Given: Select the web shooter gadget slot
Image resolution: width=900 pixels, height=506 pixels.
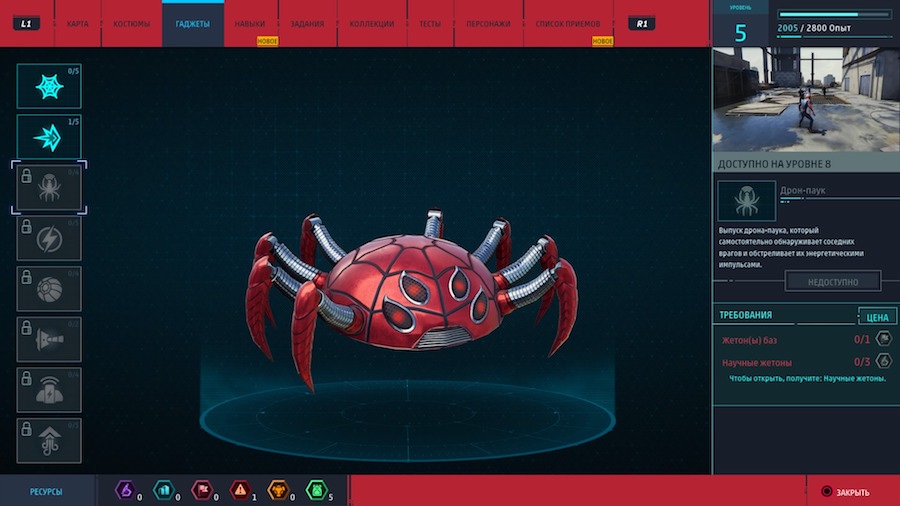Looking at the screenshot, I should pos(49,86).
